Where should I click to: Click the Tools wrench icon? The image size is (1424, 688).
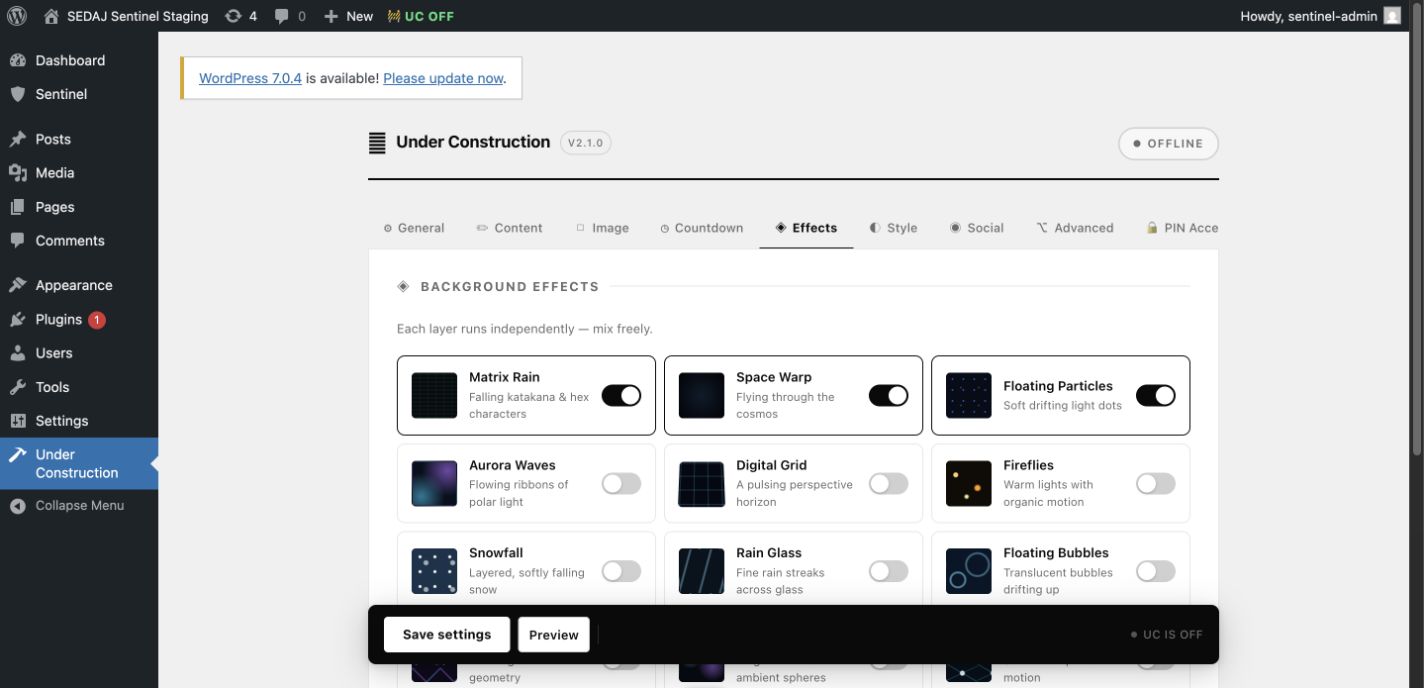coord(17,387)
